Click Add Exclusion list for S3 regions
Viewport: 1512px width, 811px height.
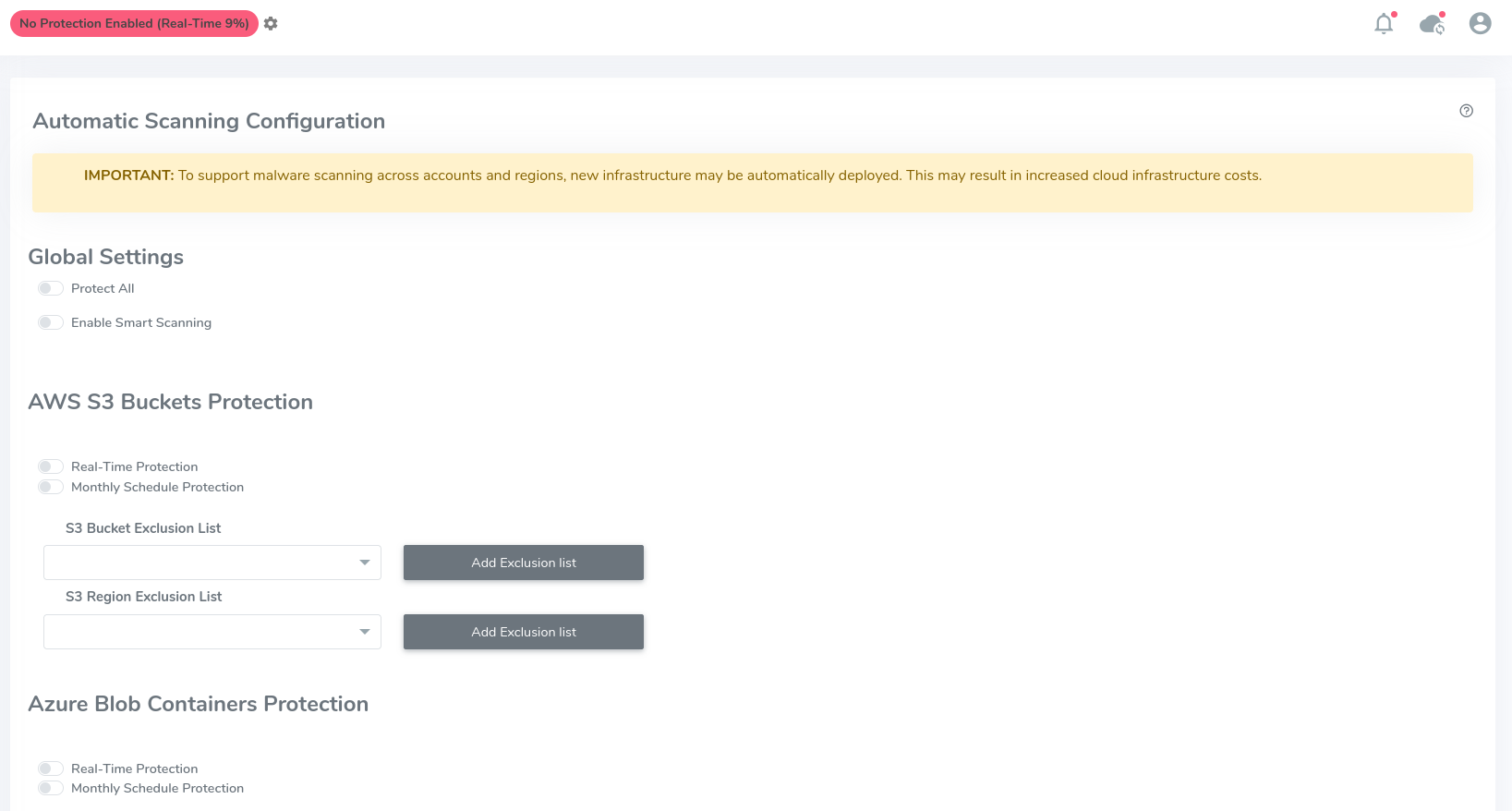(524, 632)
